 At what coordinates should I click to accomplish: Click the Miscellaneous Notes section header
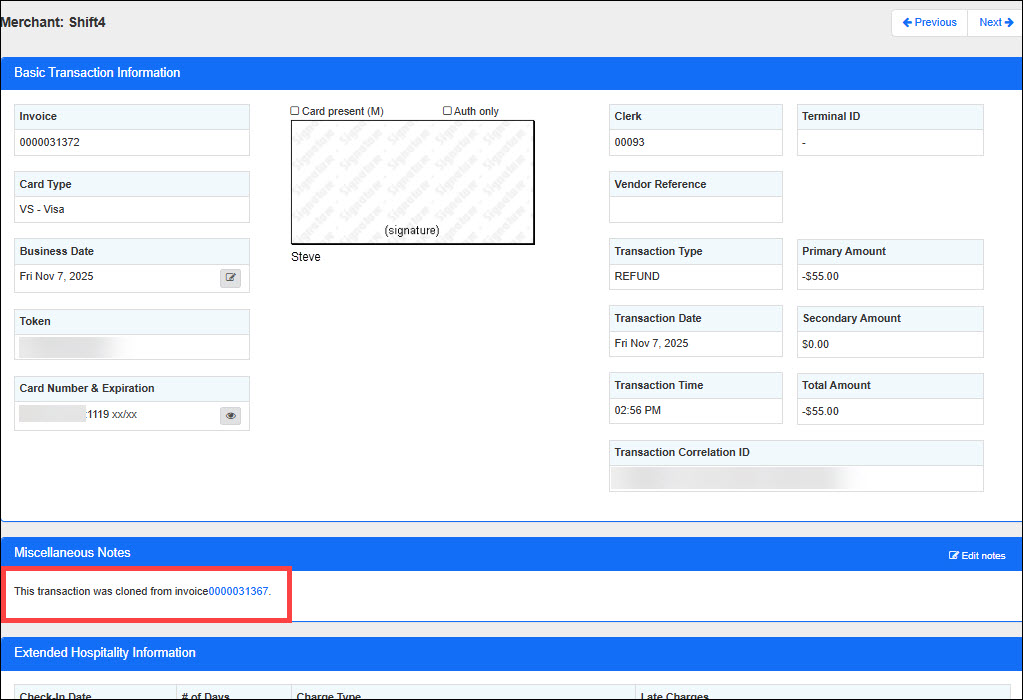(72, 553)
